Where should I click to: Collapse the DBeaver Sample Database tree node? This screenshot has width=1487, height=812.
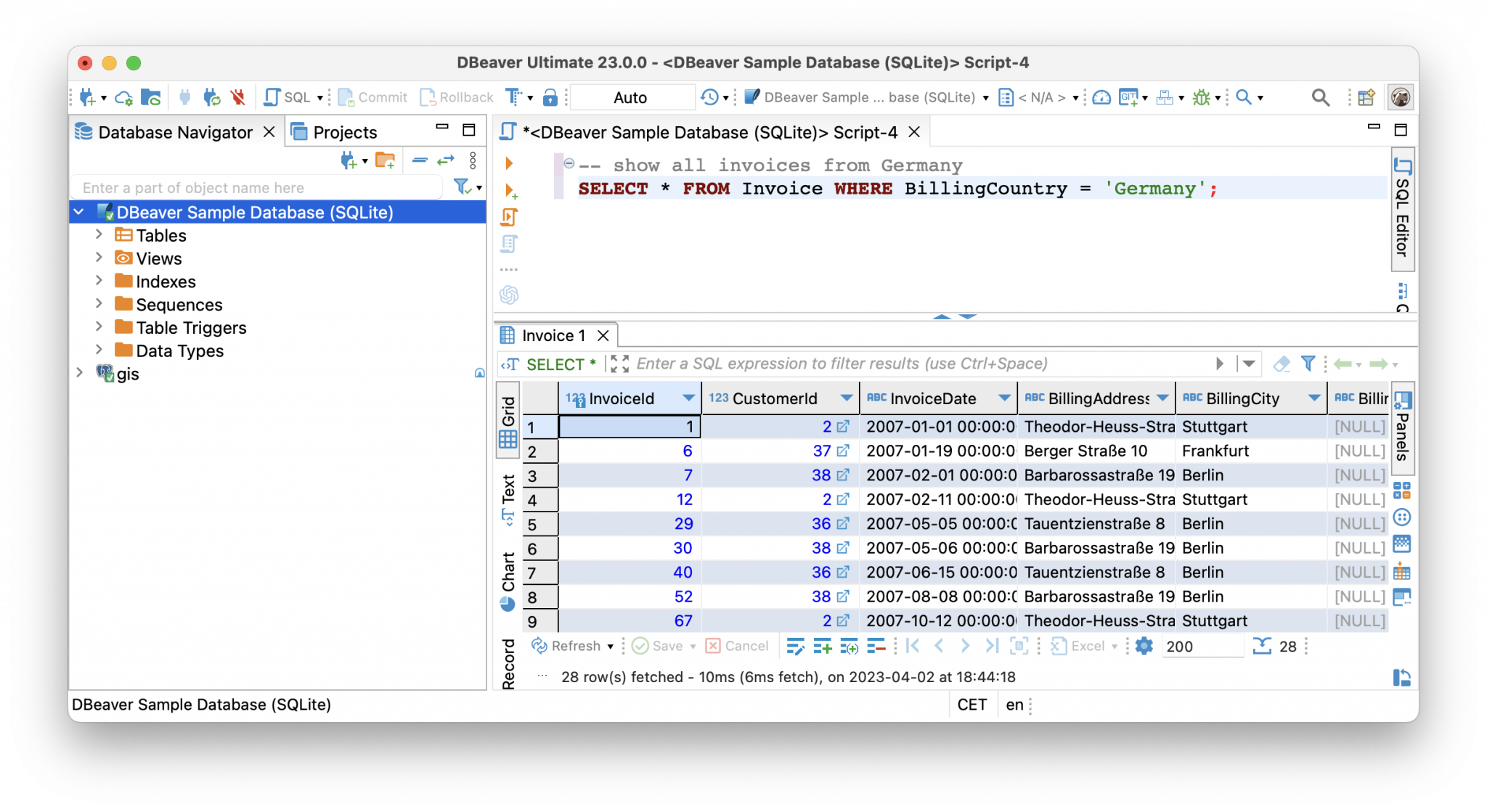coord(78,212)
